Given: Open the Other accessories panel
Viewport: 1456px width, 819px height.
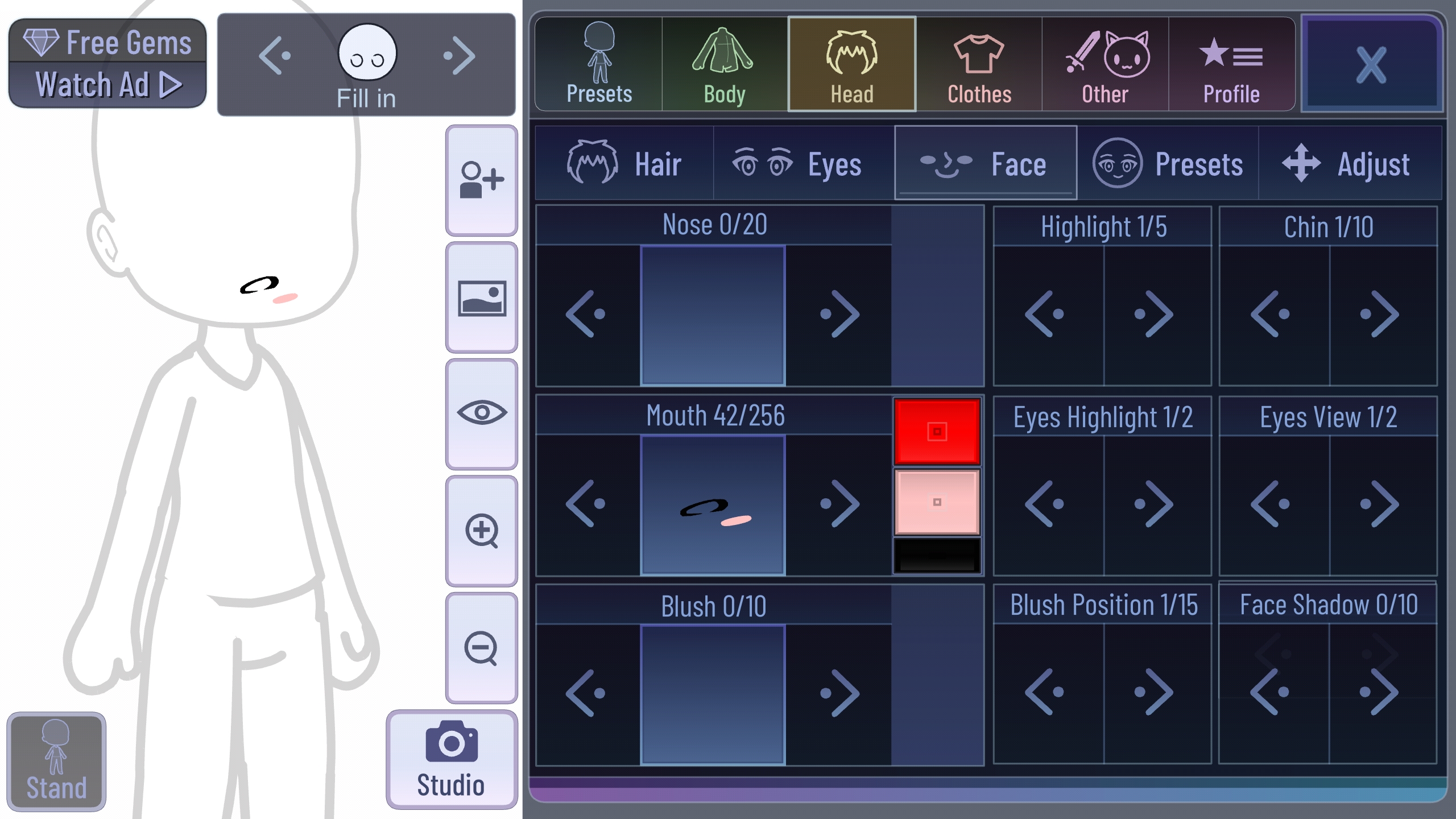Looking at the screenshot, I should [x=1104, y=63].
